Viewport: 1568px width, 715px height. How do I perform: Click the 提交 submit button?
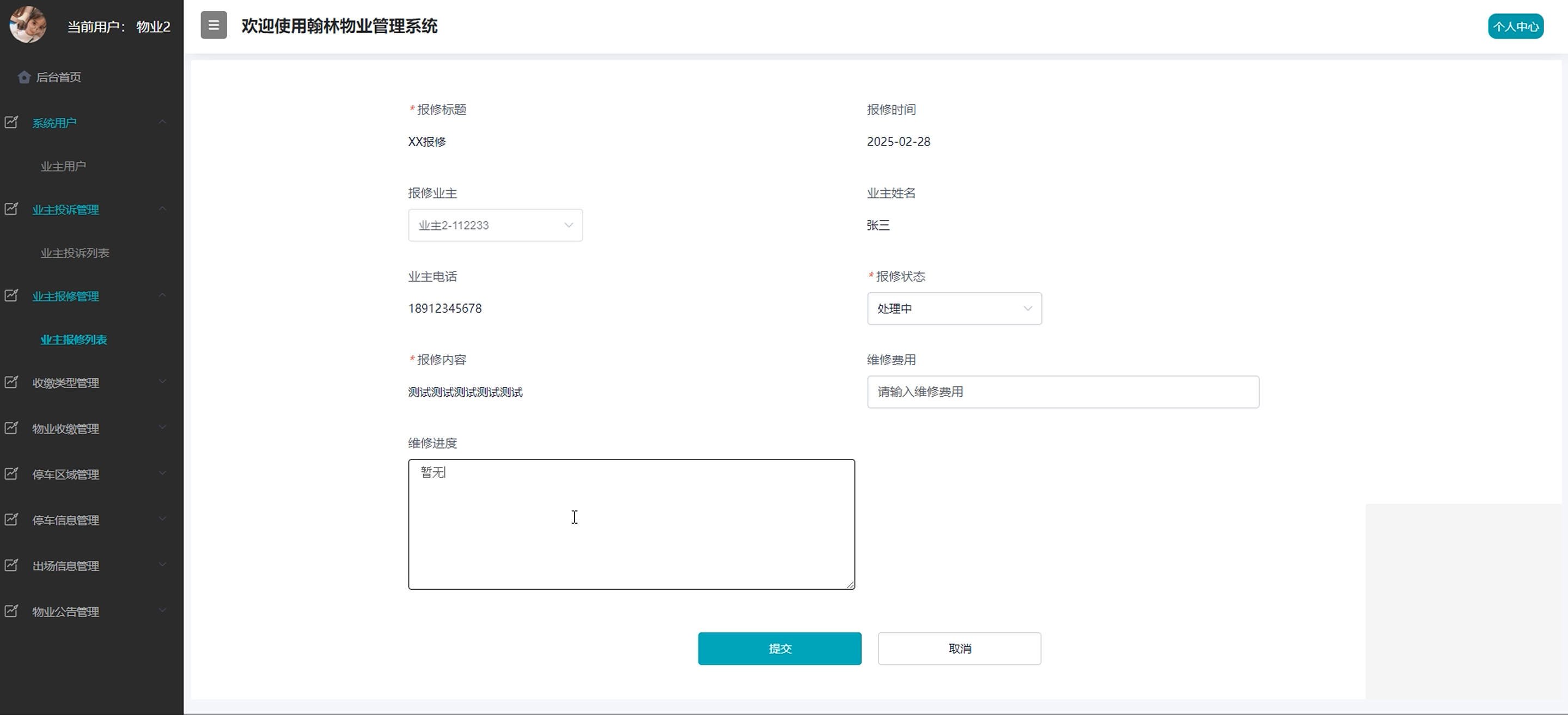tap(779, 649)
